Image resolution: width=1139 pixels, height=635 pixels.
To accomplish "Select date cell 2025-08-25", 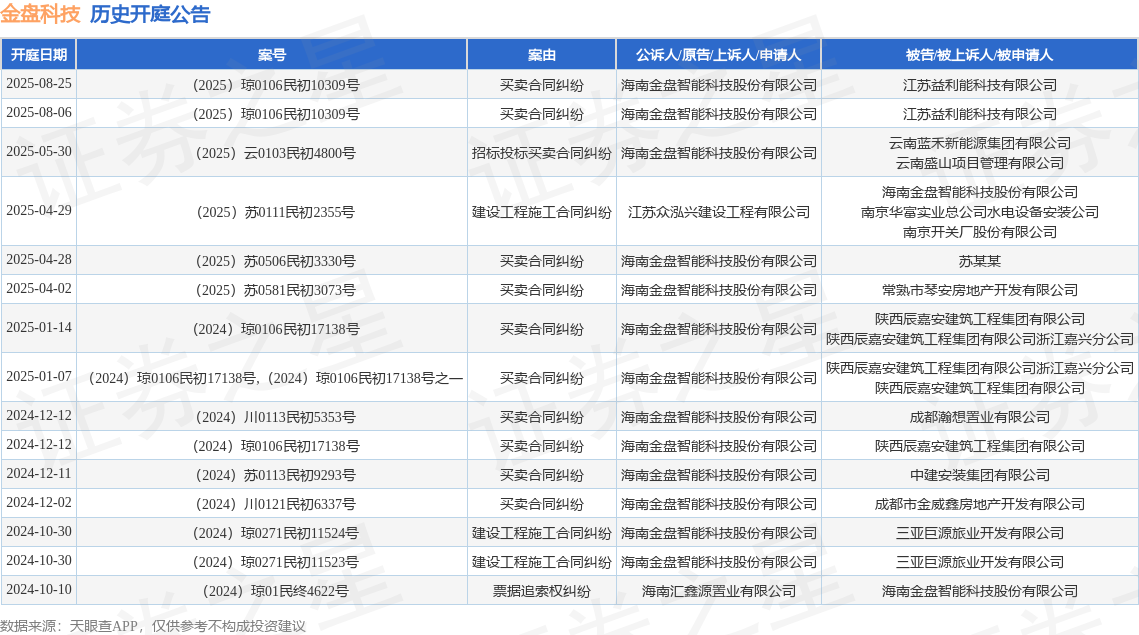I will (39, 84).
